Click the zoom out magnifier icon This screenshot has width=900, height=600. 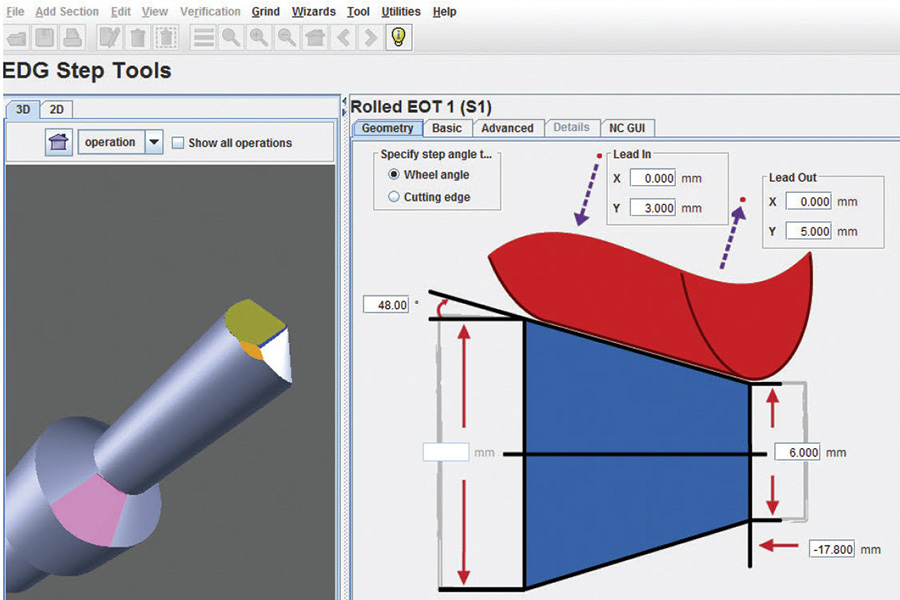(287, 38)
